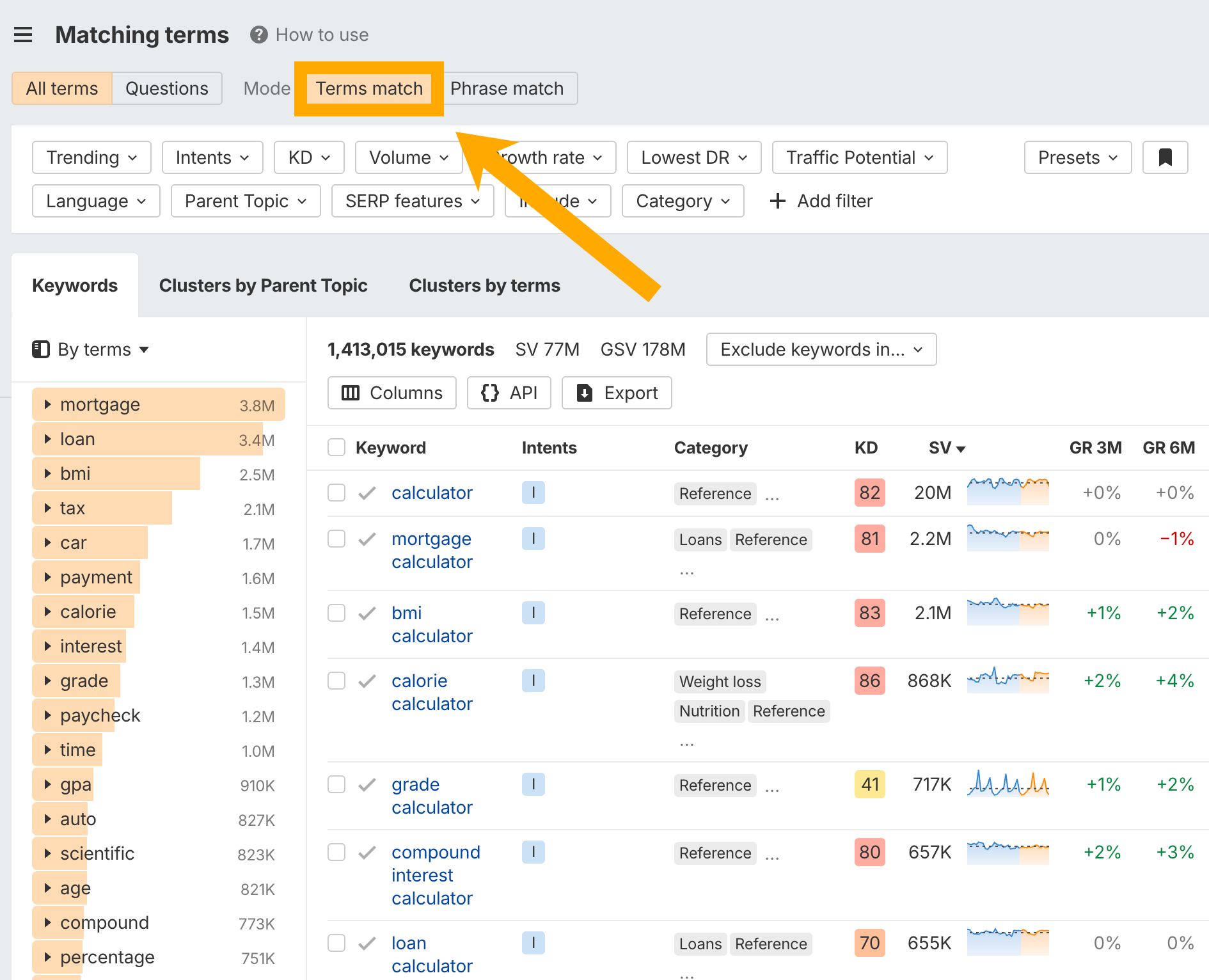Screen dimensions: 1209x980
Task: Click the By terms sidebar panel icon
Action: click(41, 349)
